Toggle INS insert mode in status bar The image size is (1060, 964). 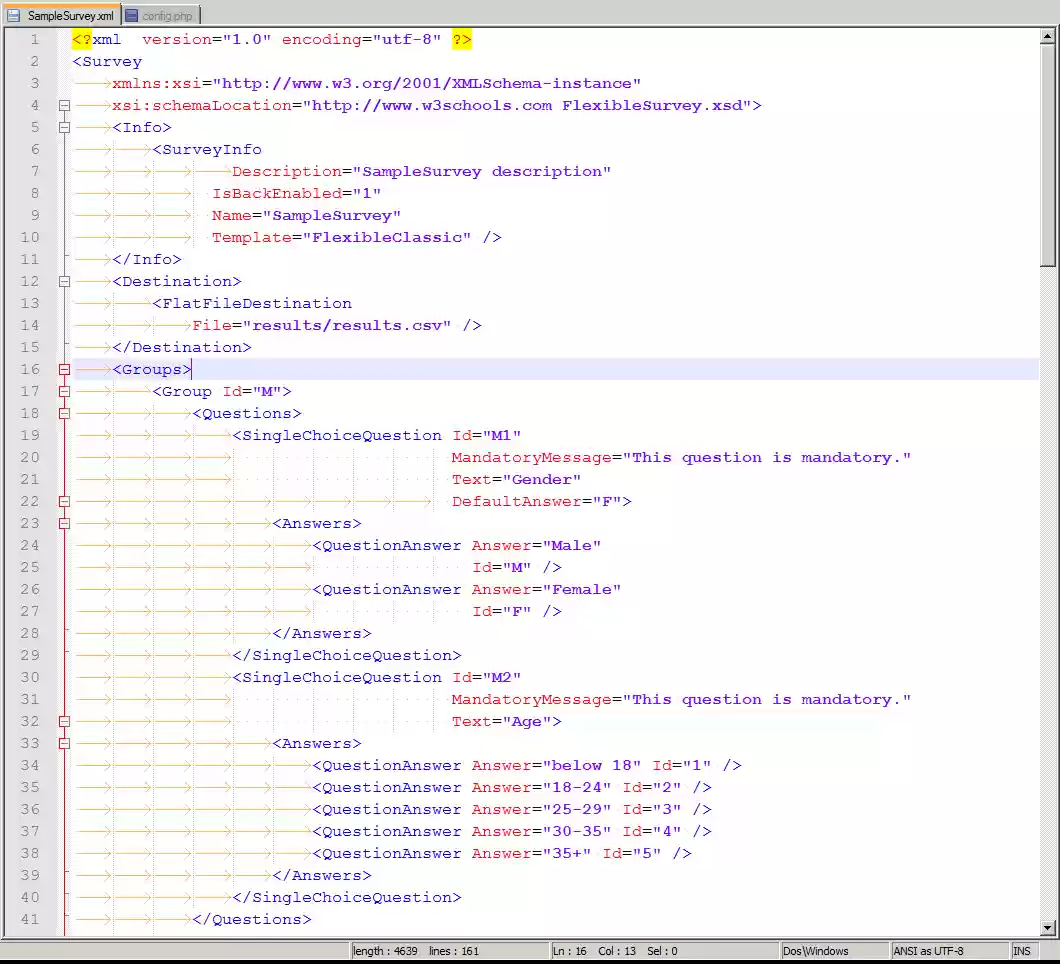tap(1022, 951)
